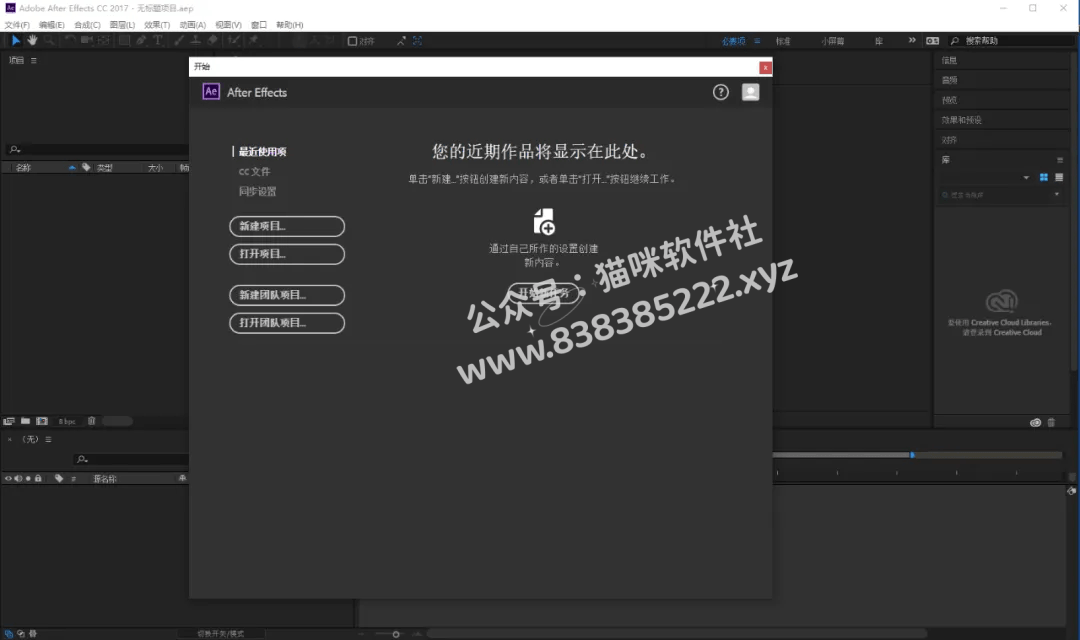Open the library selection dropdown arrow
1080x640 pixels.
(x=1026, y=178)
